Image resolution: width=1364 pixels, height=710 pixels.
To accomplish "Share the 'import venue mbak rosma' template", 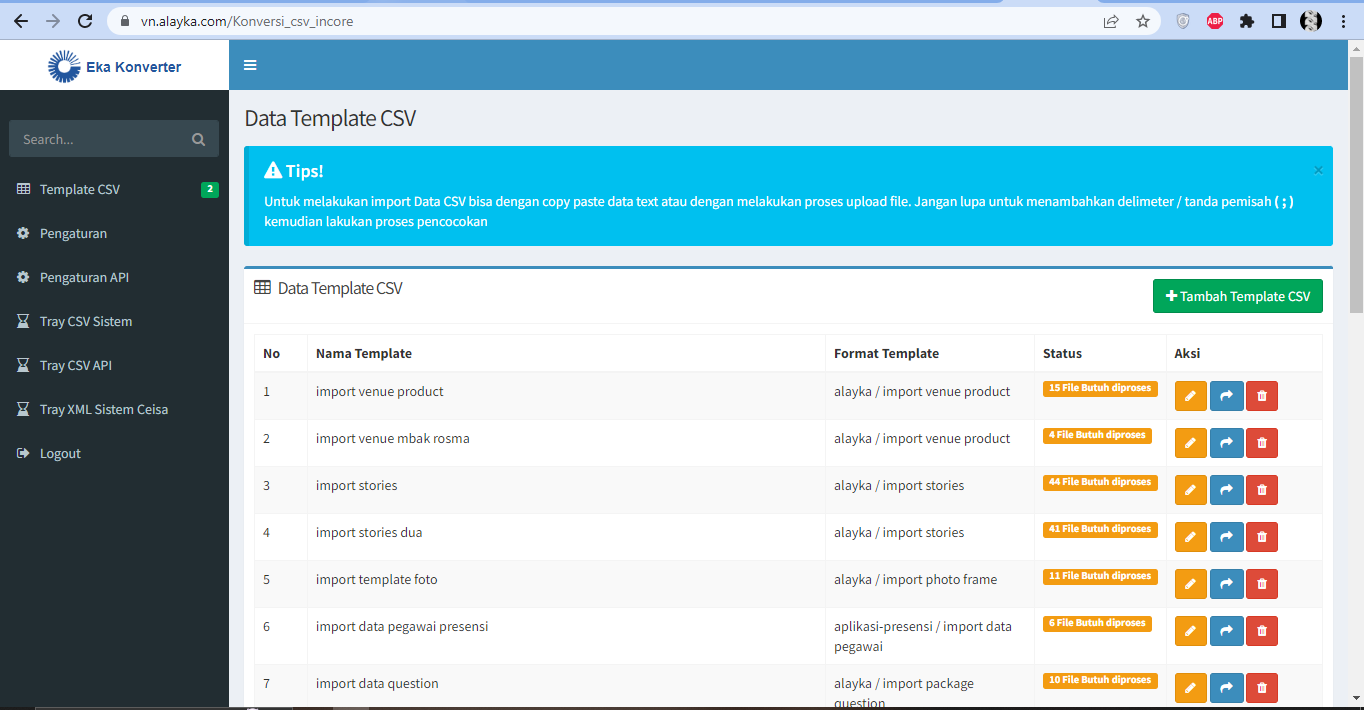I will coord(1226,443).
